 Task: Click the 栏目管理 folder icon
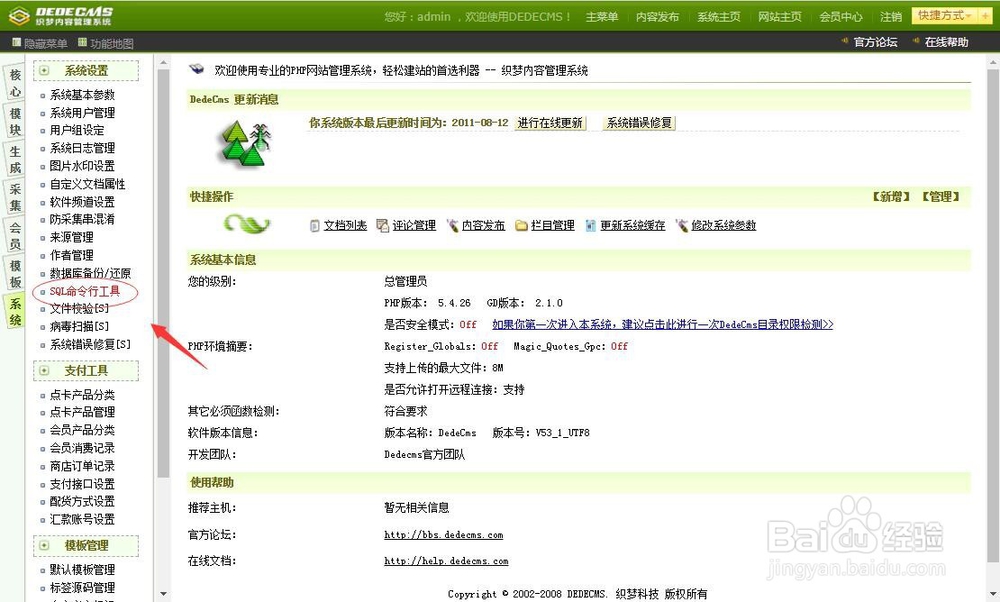[522, 226]
